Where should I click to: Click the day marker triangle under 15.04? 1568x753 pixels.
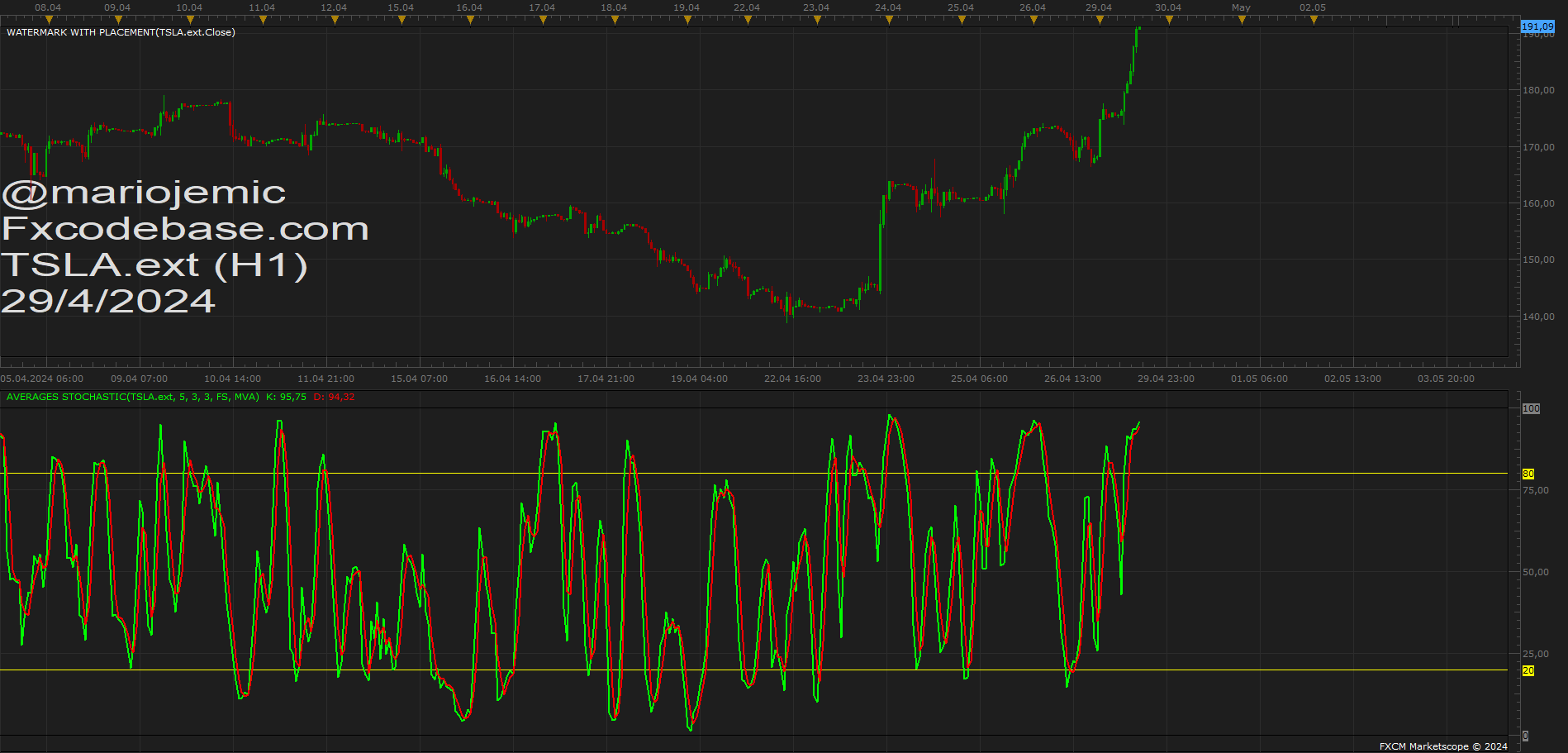402,20
